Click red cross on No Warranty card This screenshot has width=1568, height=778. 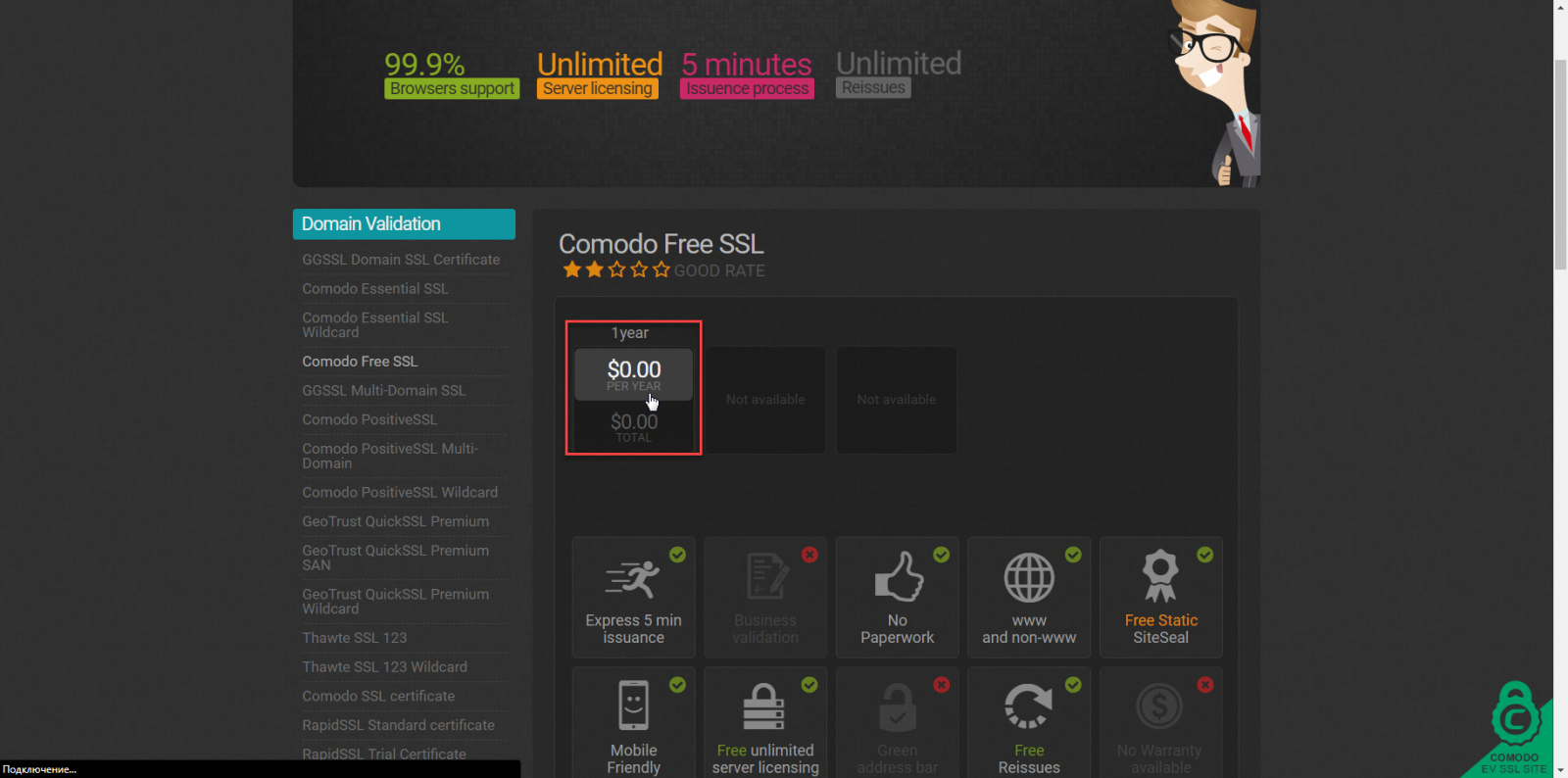click(x=1205, y=685)
